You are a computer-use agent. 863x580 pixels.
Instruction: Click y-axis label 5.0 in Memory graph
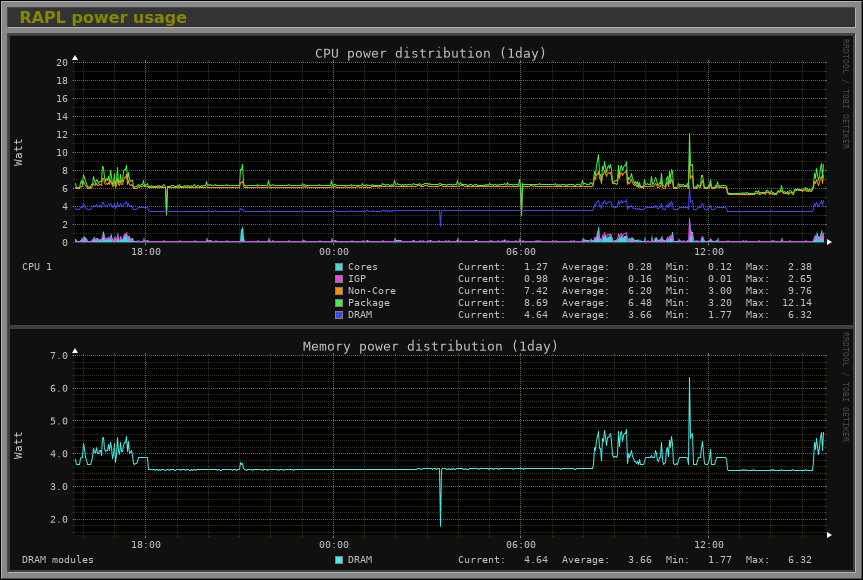[x=59, y=422]
